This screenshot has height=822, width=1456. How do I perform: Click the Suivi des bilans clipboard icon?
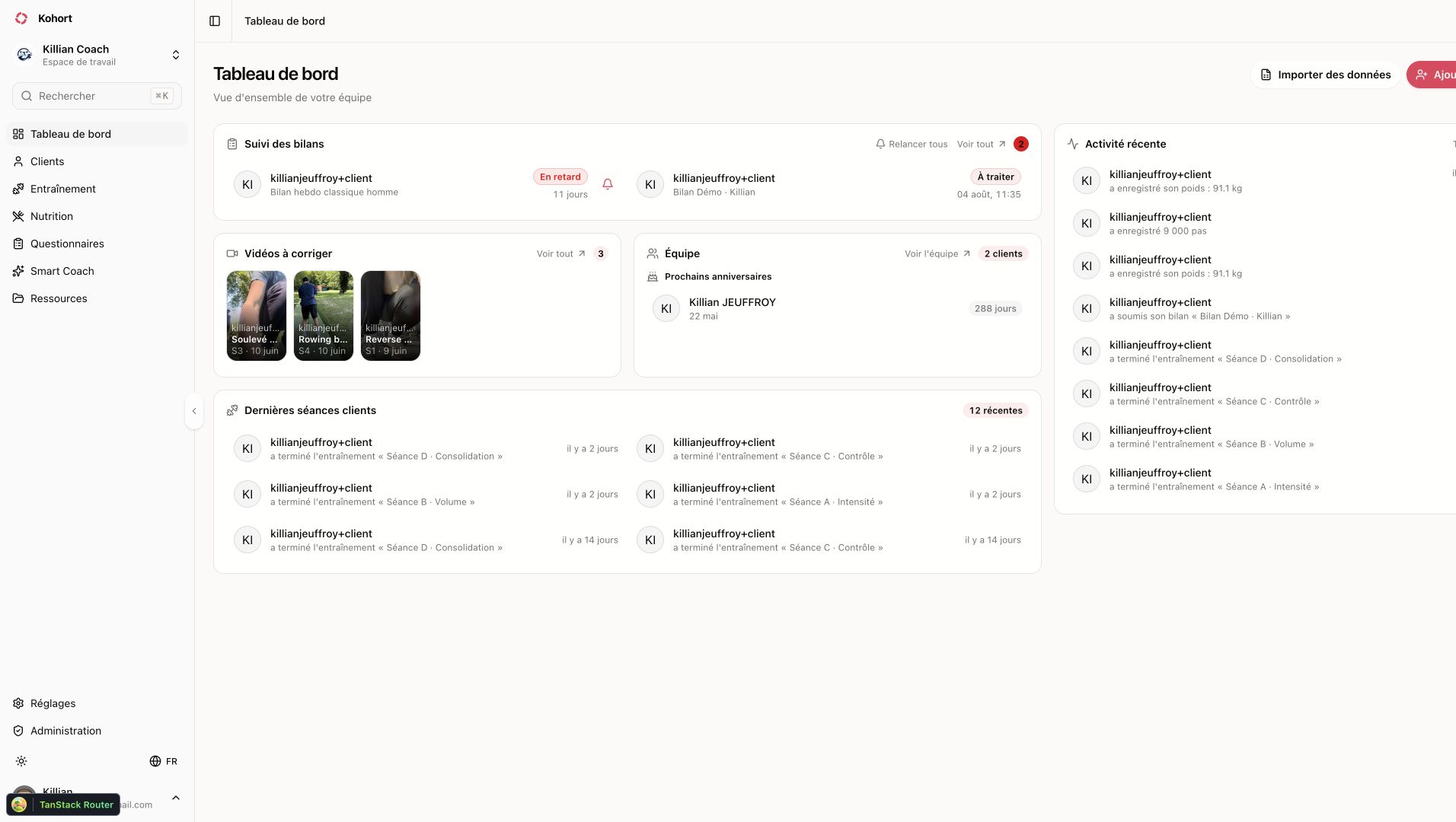(232, 144)
